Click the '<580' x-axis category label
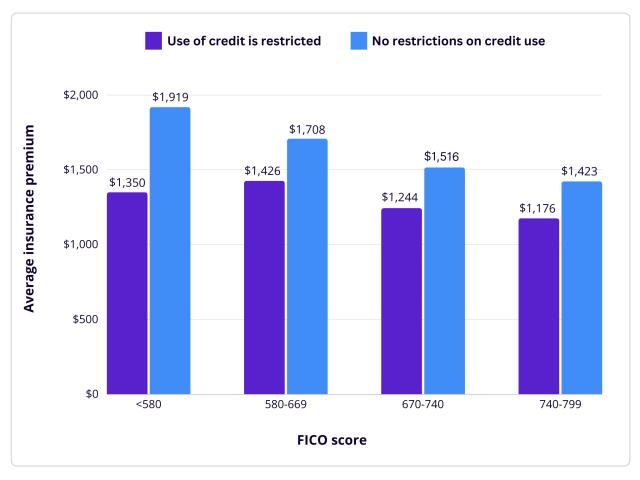640x480 pixels. point(148,406)
